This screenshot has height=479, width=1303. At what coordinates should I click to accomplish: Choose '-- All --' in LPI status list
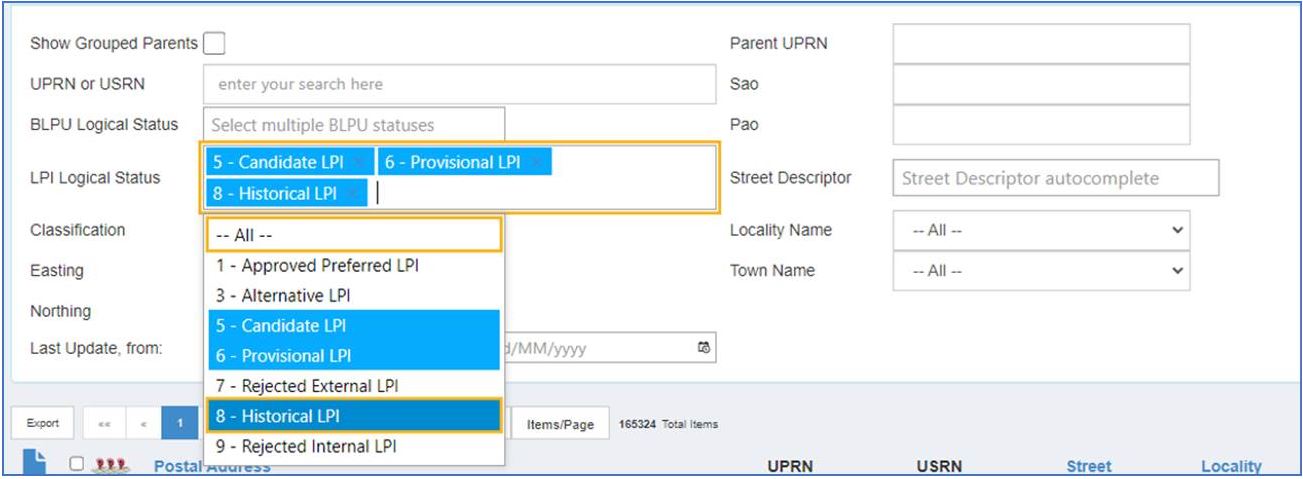pos(353,234)
